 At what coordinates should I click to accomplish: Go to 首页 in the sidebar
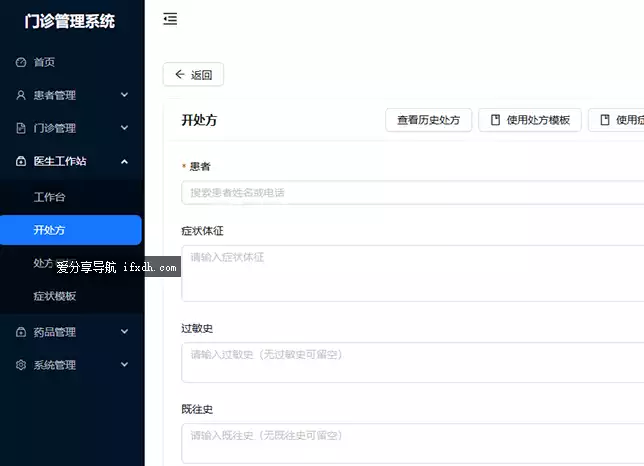tap(72, 62)
